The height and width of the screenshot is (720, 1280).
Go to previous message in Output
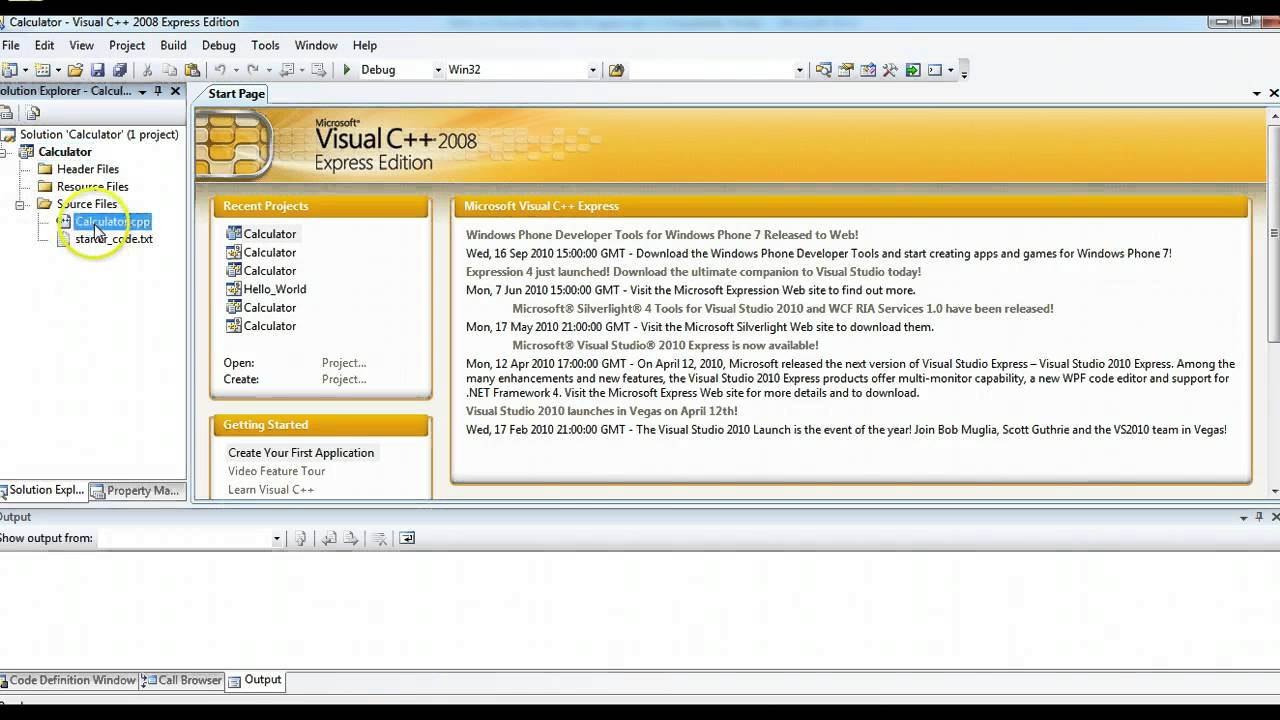[x=329, y=538]
